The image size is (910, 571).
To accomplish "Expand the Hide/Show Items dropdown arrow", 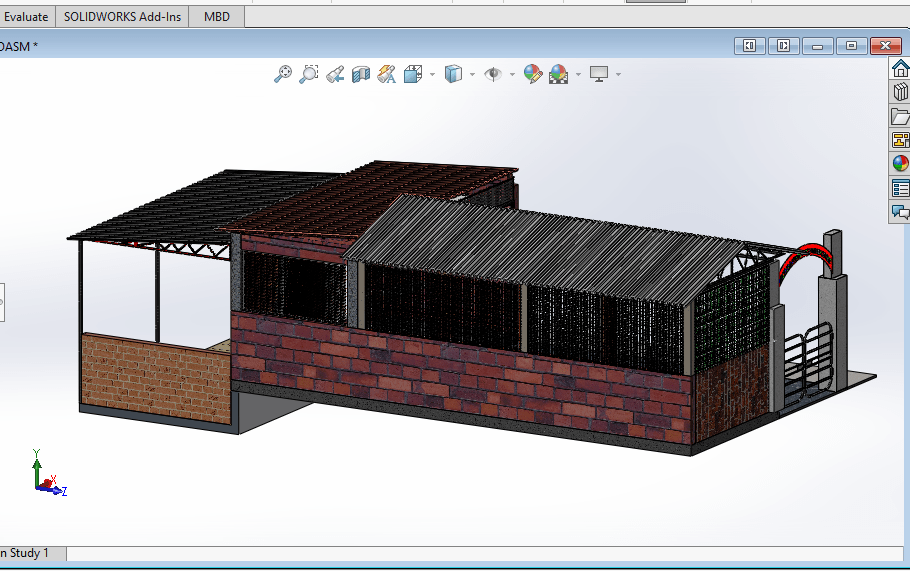I will click(512, 74).
